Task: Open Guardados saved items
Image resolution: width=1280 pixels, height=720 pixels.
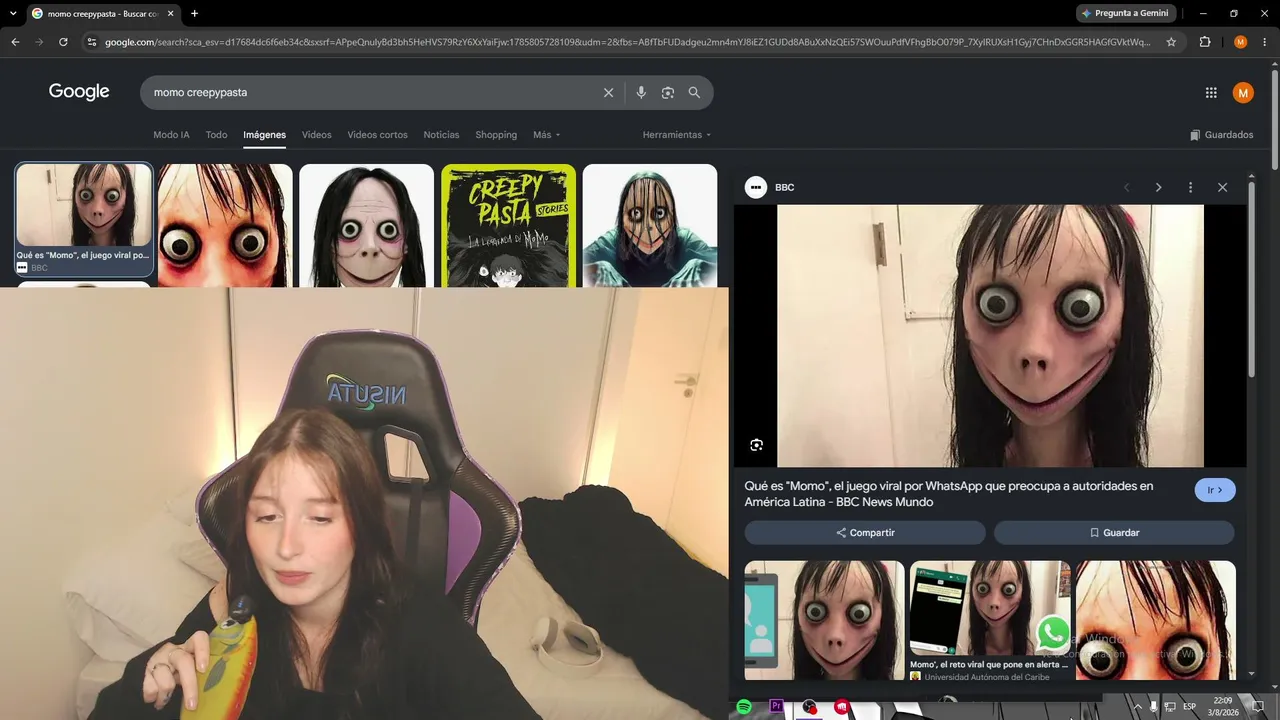Action: 1221,135
